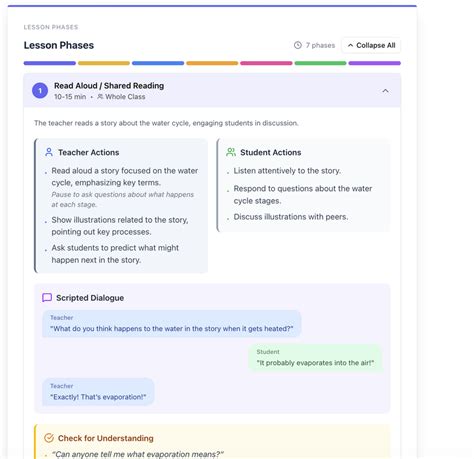The height and width of the screenshot is (459, 474).
Task: Click the Check for Understanding checkmark icon
Action: click(49, 438)
